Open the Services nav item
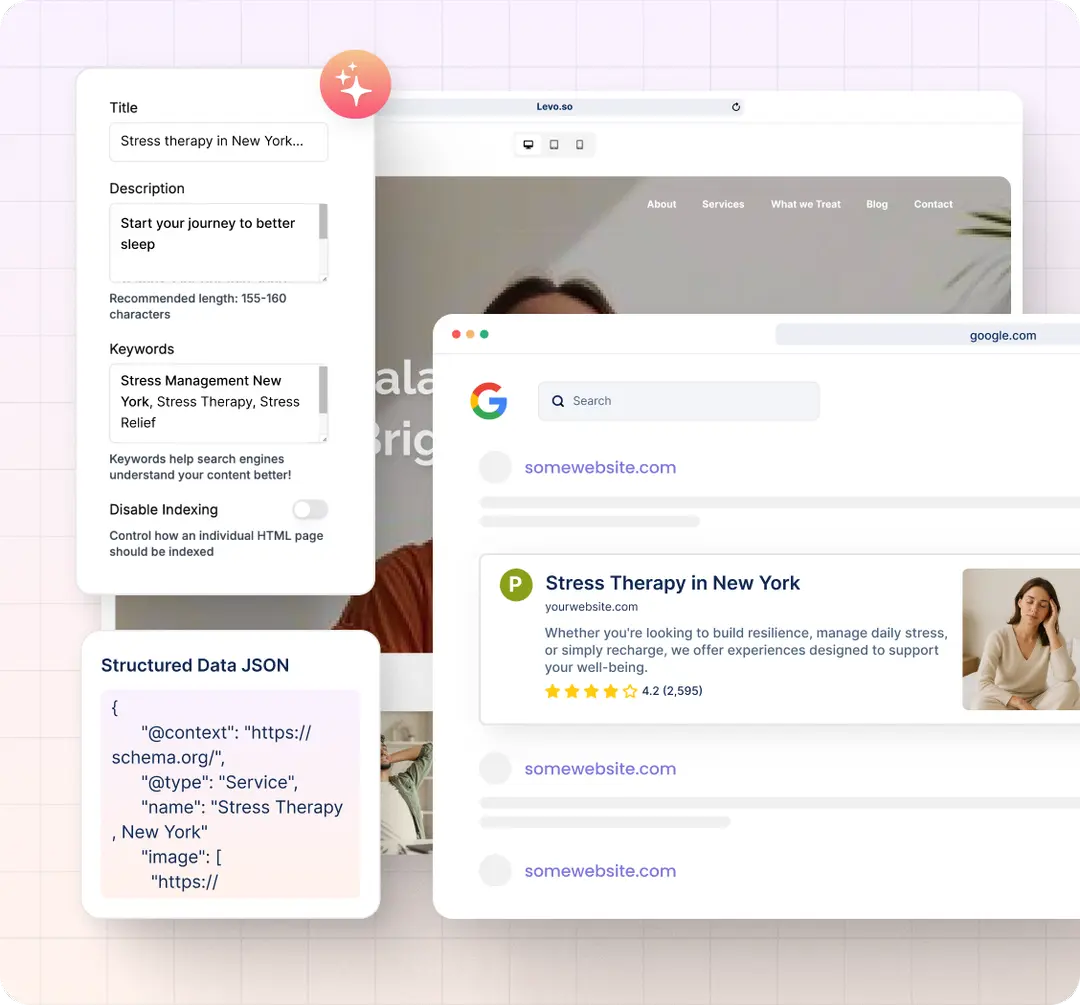Screen dimensions: 1080x1005 [723, 205]
